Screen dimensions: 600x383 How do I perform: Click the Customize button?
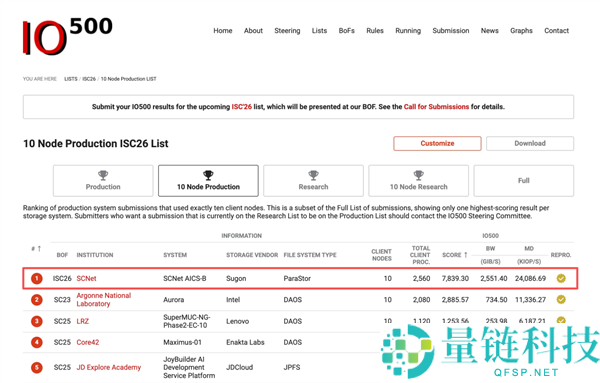click(x=437, y=143)
